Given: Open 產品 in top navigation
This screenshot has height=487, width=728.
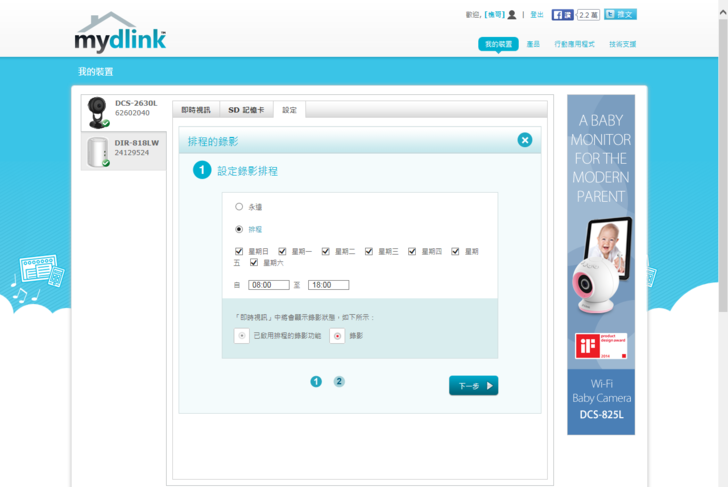Looking at the screenshot, I should pos(533,44).
